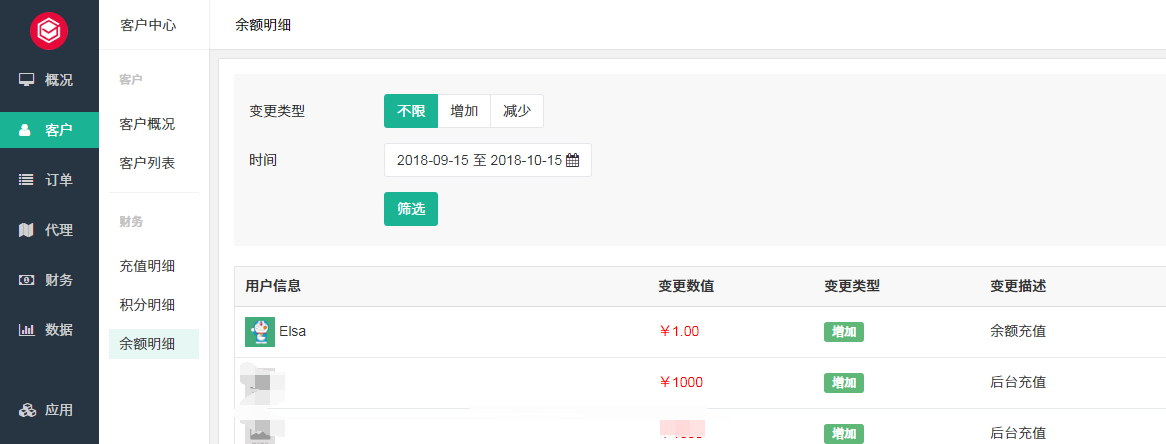
Task: Open 充值明细 in finance section
Action: 147,266
